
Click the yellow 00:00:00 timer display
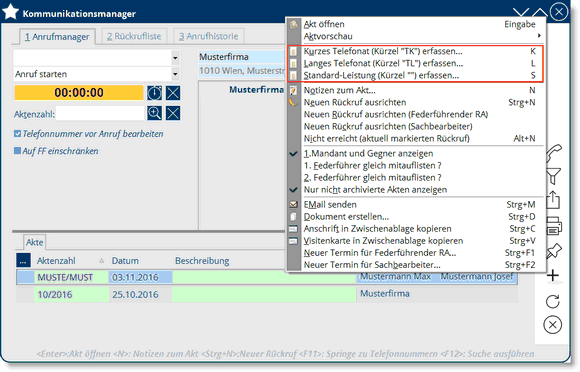click(x=79, y=93)
